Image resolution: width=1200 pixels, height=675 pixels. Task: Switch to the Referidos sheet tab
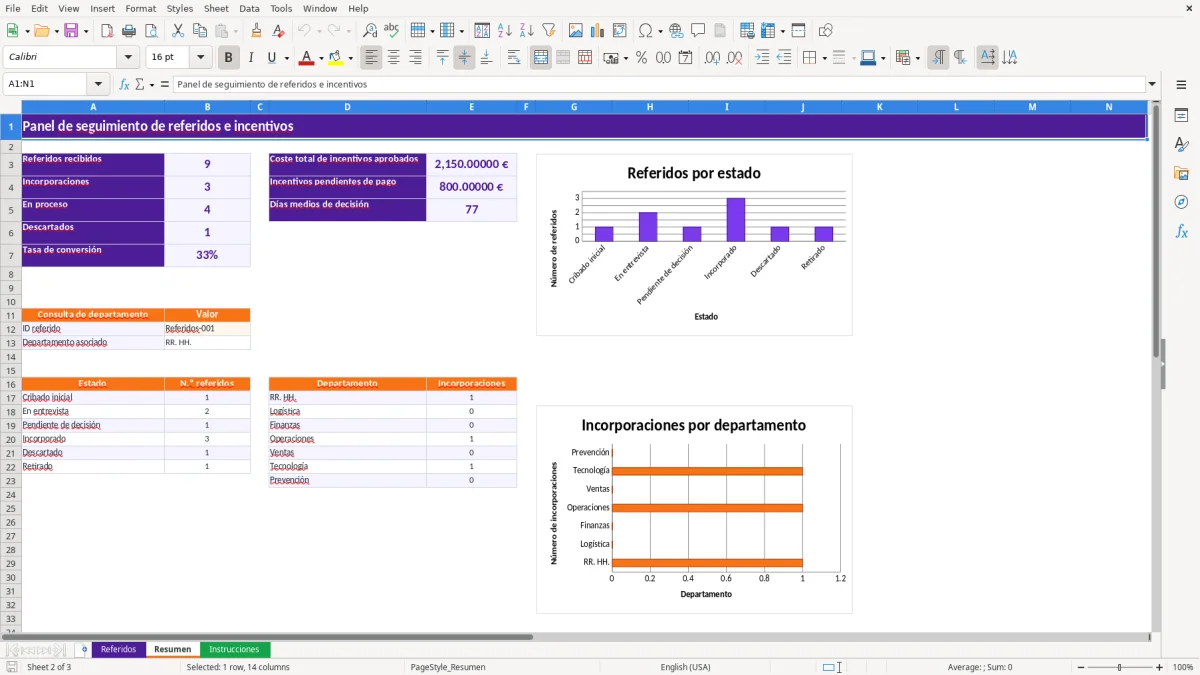pos(118,649)
